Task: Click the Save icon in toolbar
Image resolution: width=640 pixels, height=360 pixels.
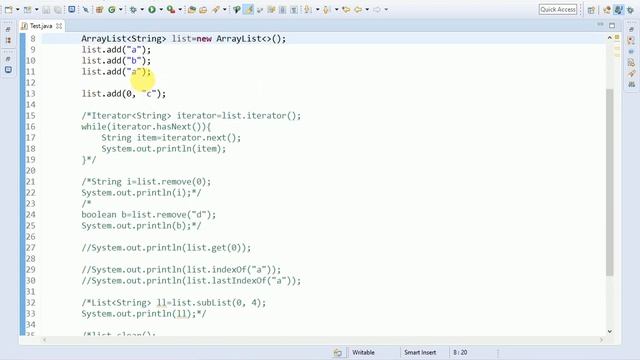Action: coord(46,9)
